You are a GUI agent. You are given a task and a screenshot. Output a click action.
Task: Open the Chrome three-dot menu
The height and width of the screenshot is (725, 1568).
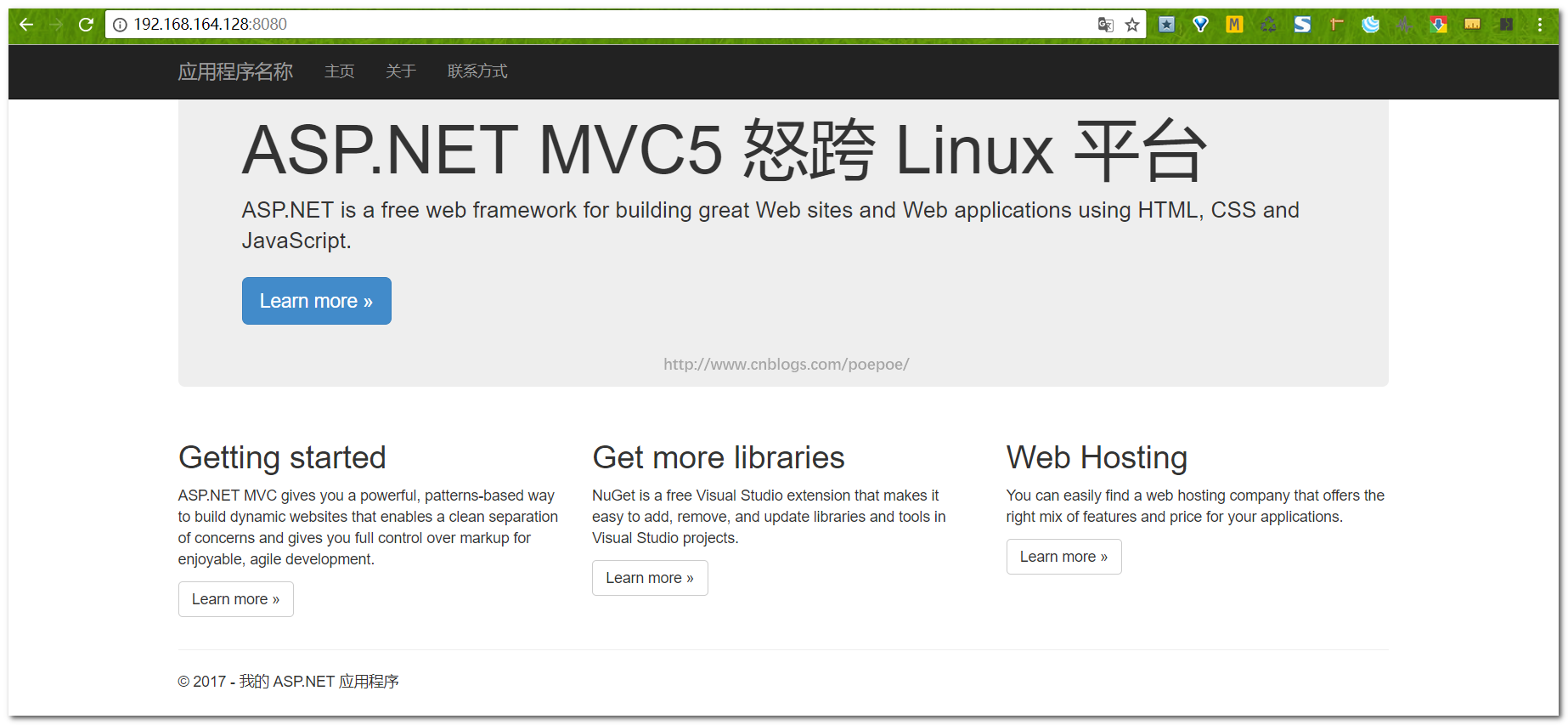1539,25
